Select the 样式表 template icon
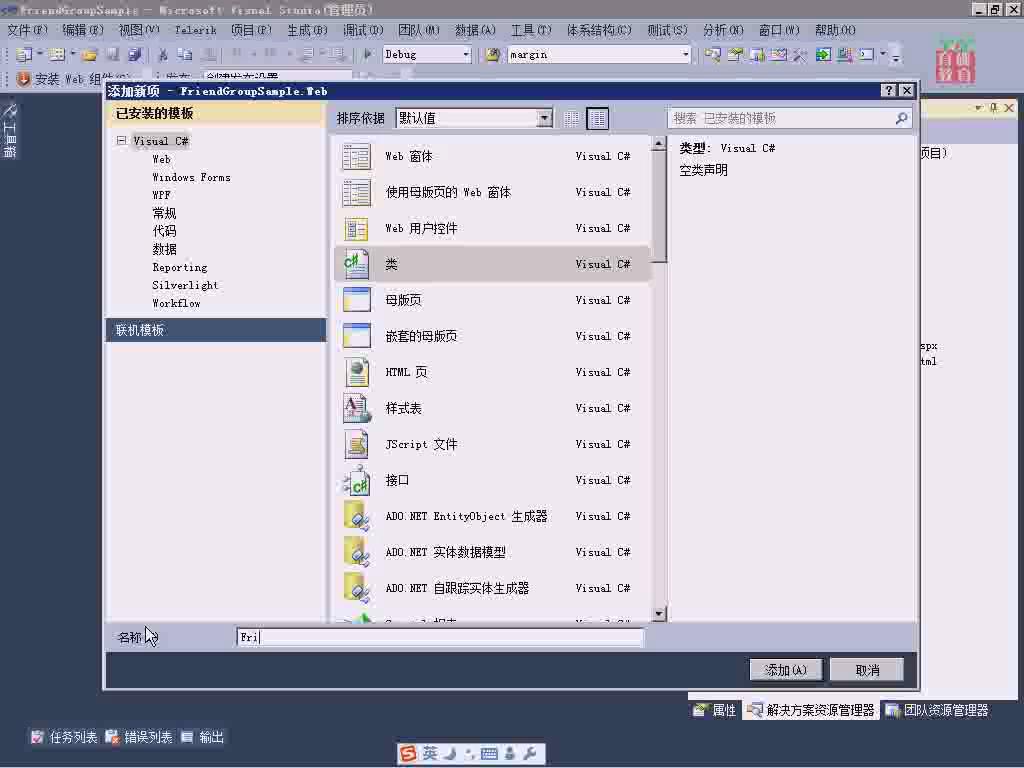 pos(356,408)
